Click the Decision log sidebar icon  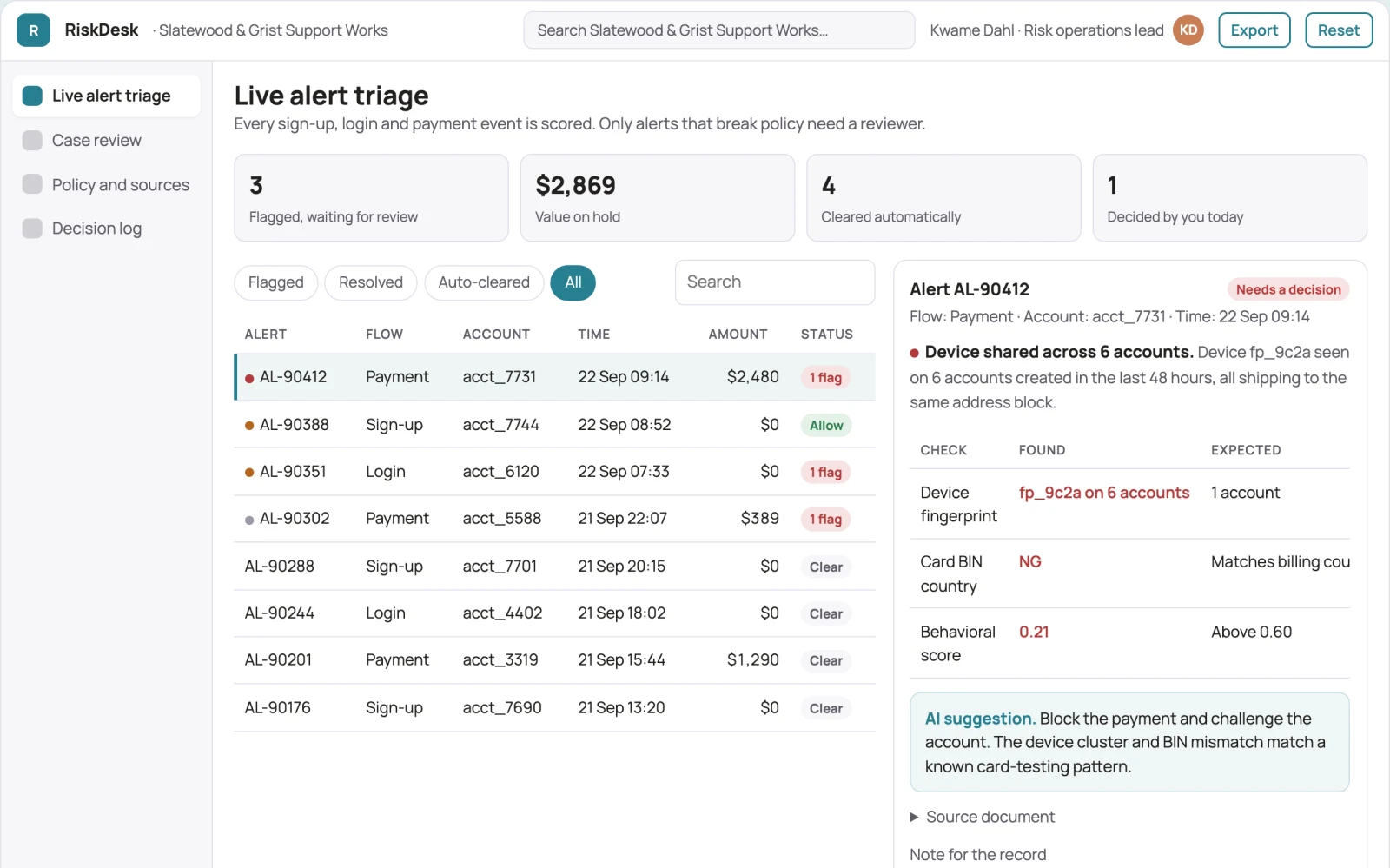tap(32, 229)
